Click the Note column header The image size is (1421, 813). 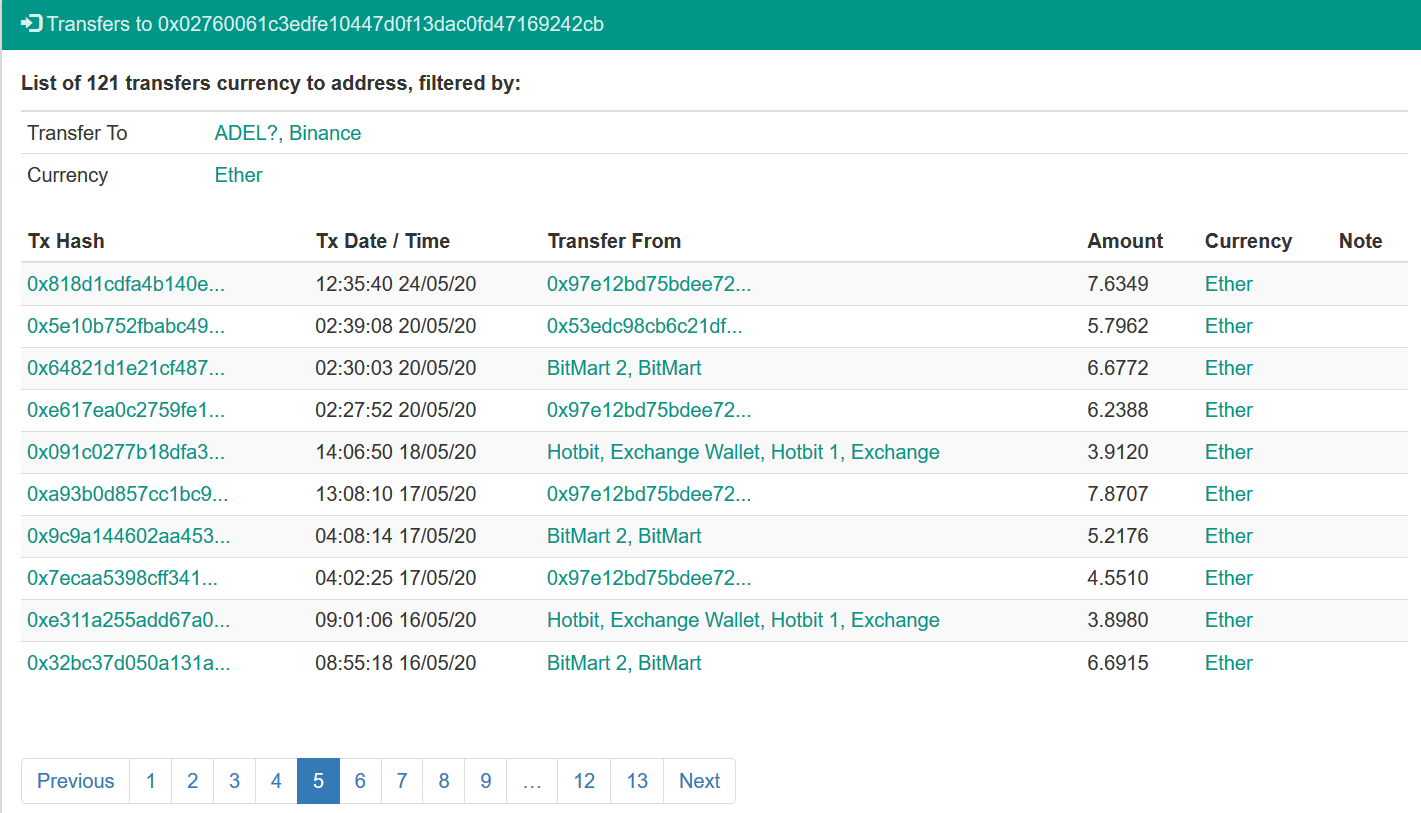1360,241
